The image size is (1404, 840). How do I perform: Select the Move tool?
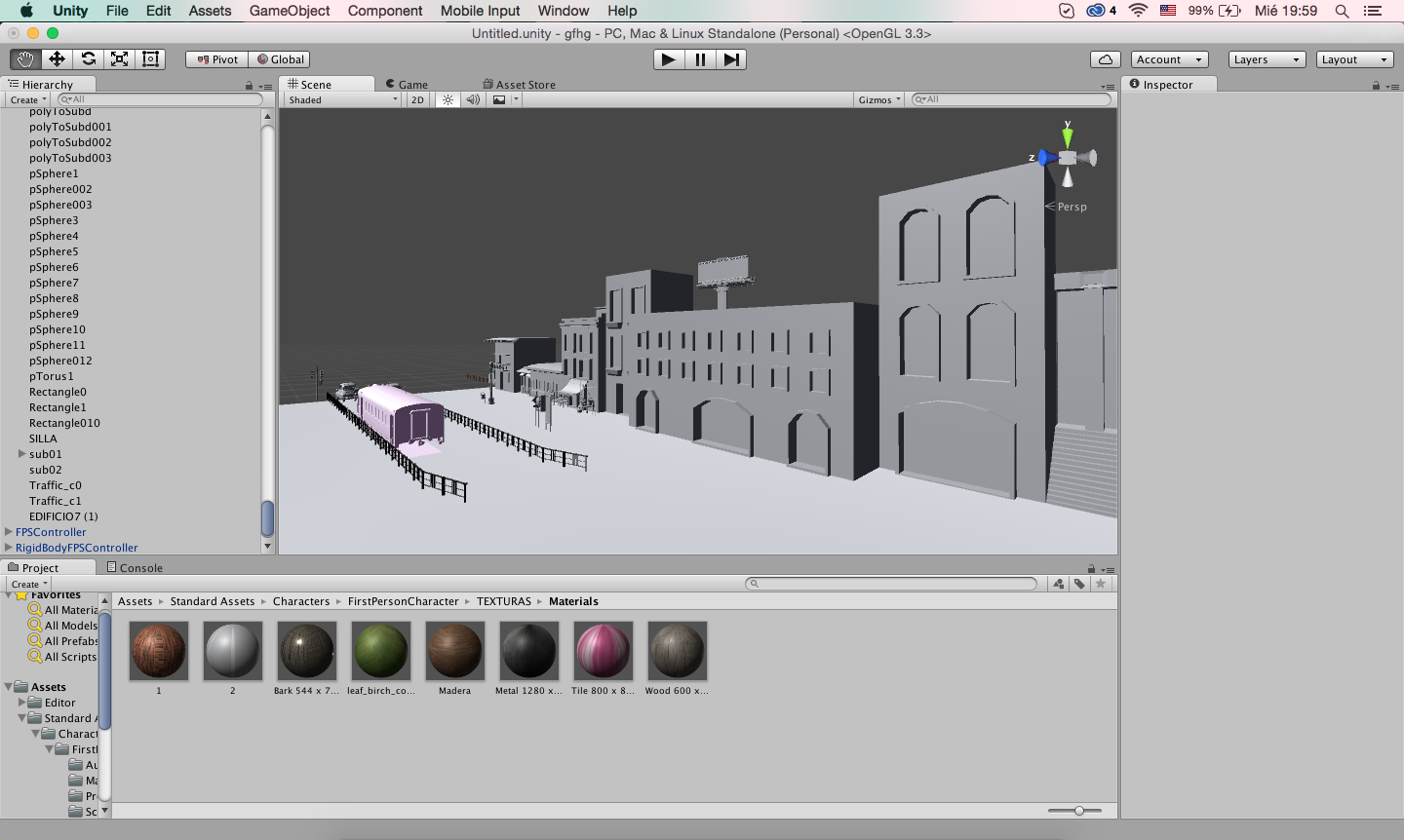tap(56, 58)
